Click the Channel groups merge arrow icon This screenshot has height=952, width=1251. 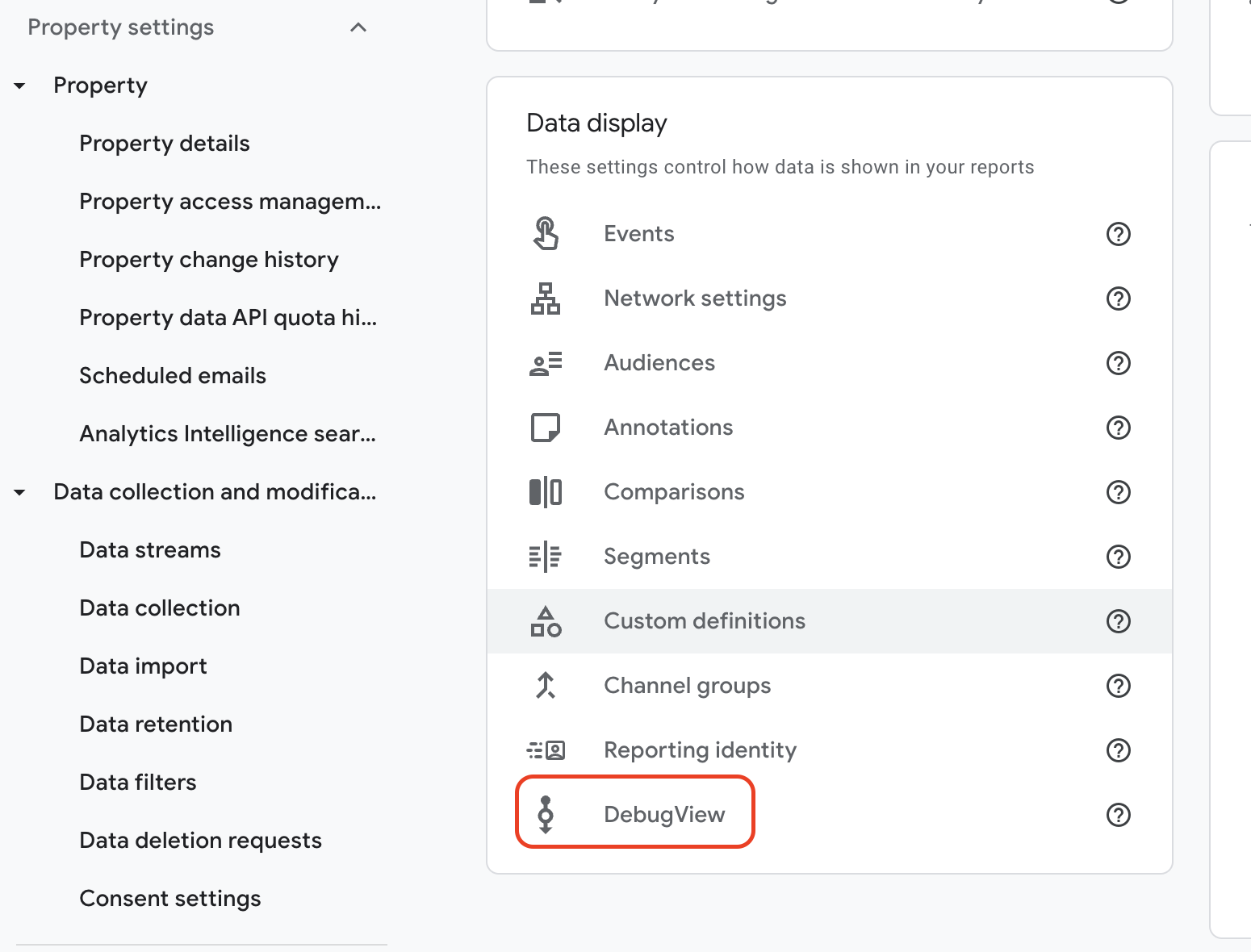[x=546, y=686]
